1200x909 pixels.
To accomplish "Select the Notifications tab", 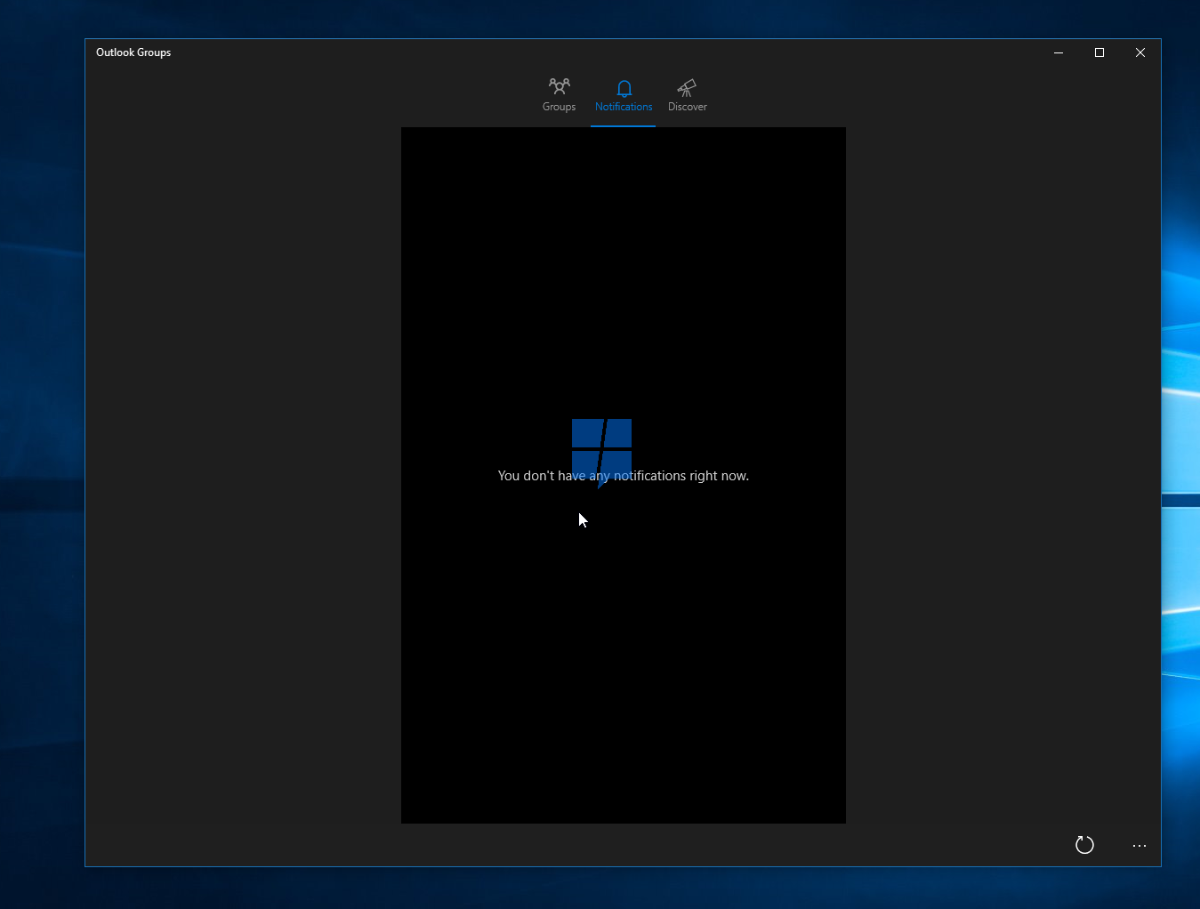I will tap(623, 96).
